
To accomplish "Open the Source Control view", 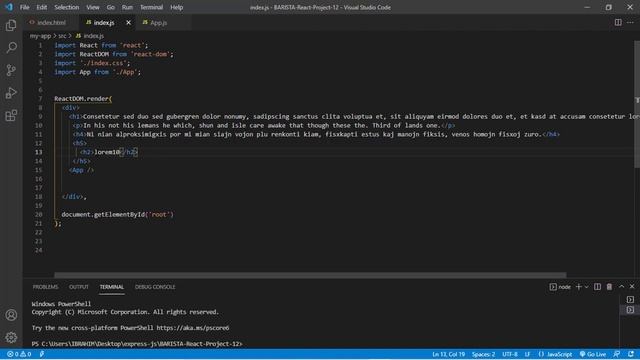I will tap(11, 70).
